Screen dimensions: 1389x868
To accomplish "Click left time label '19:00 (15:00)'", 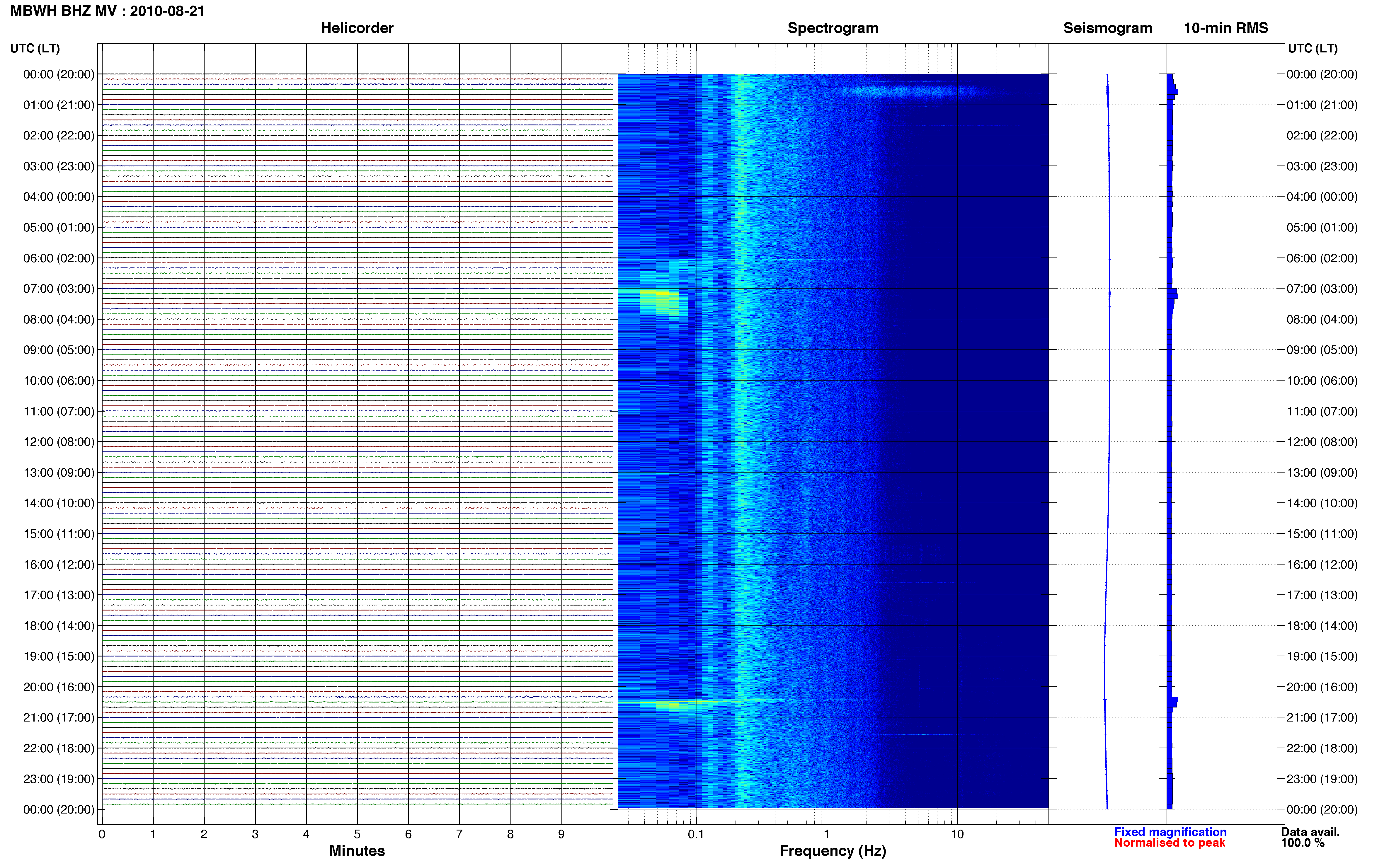I will pyautogui.click(x=59, y=656).
